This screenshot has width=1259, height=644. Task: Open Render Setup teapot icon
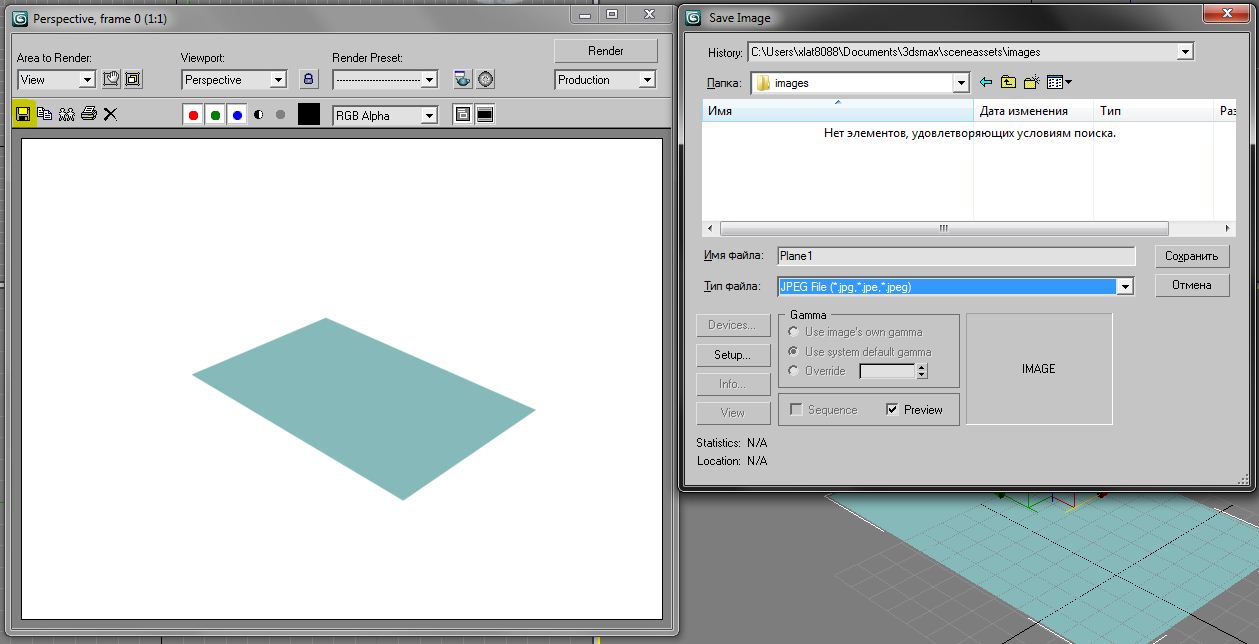coord(462,79)
